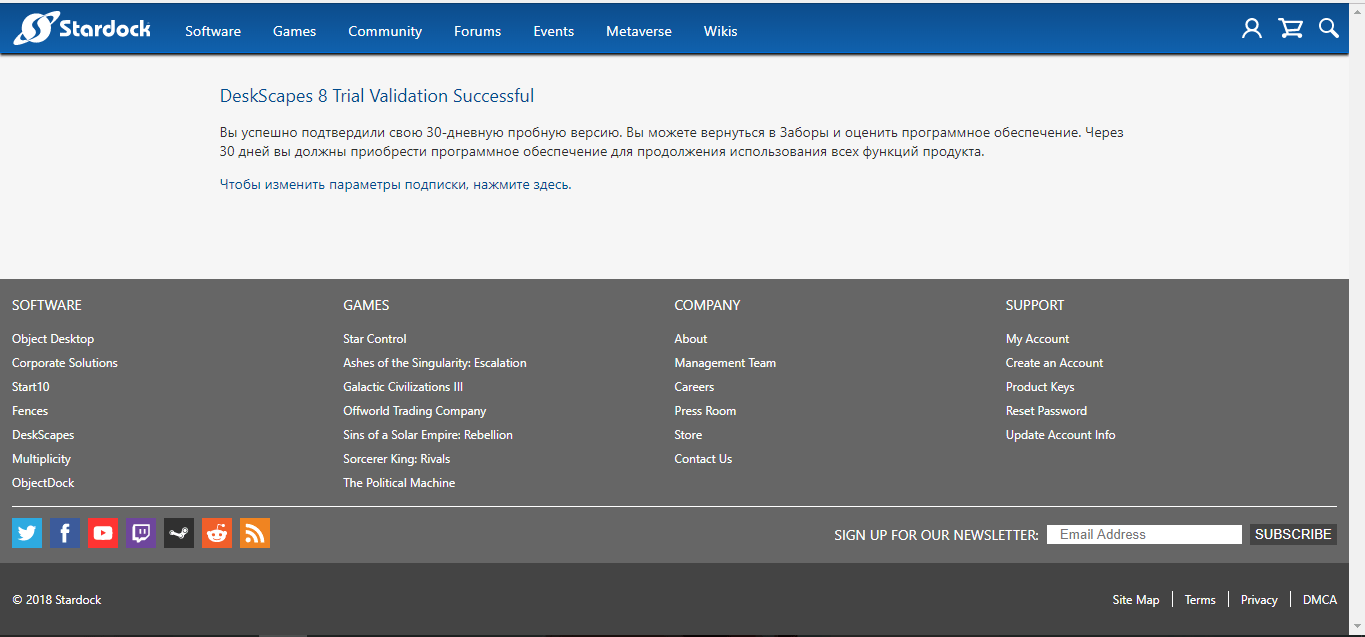Focus the newsletter Email Address field
This screenshot has width=1365, height=637.
pos(1144,534)
